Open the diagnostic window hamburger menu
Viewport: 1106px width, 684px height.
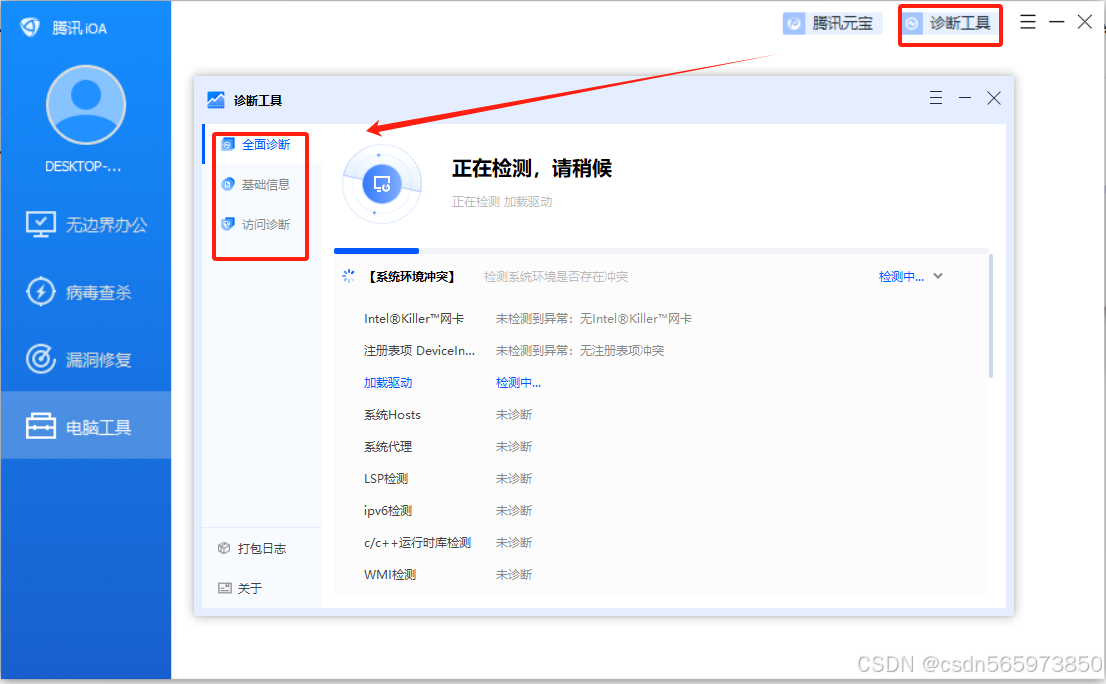(935, 97)
